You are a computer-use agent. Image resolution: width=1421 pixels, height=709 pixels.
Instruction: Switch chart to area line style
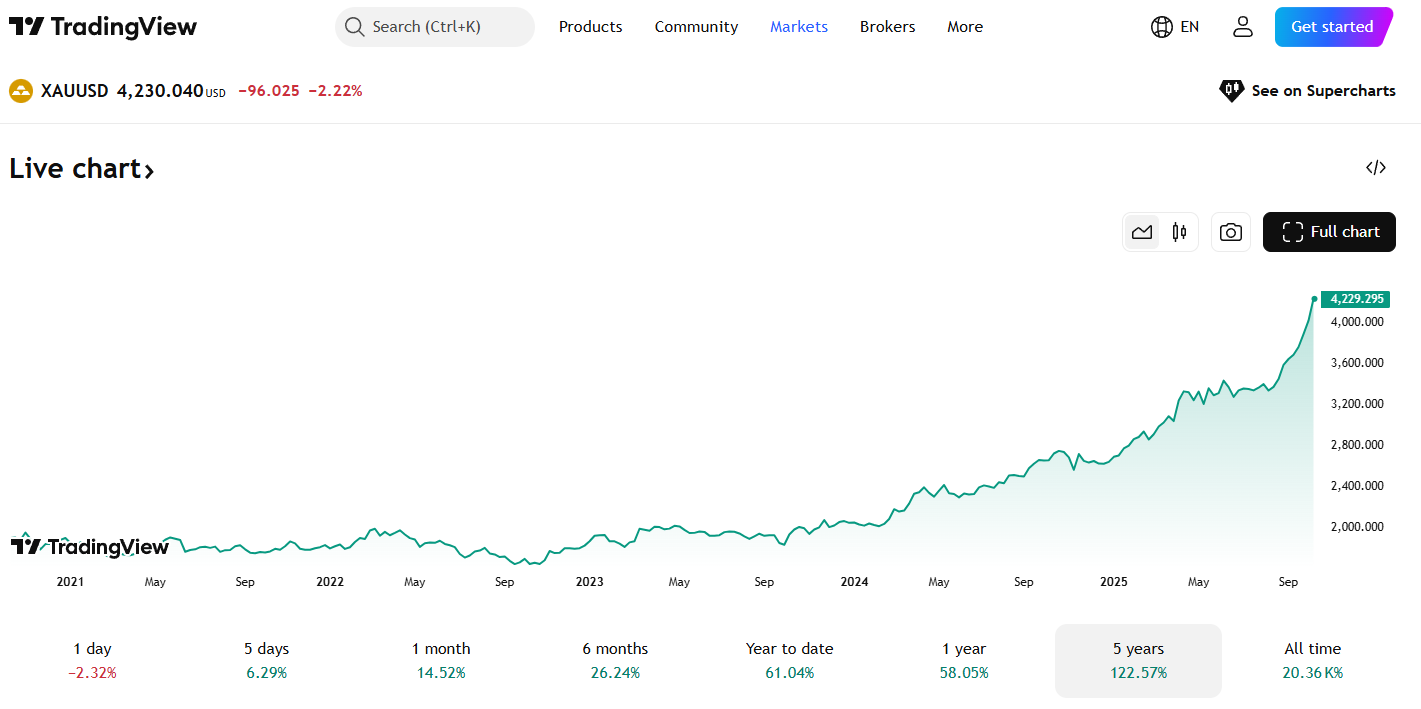(x=1142, y=232)
